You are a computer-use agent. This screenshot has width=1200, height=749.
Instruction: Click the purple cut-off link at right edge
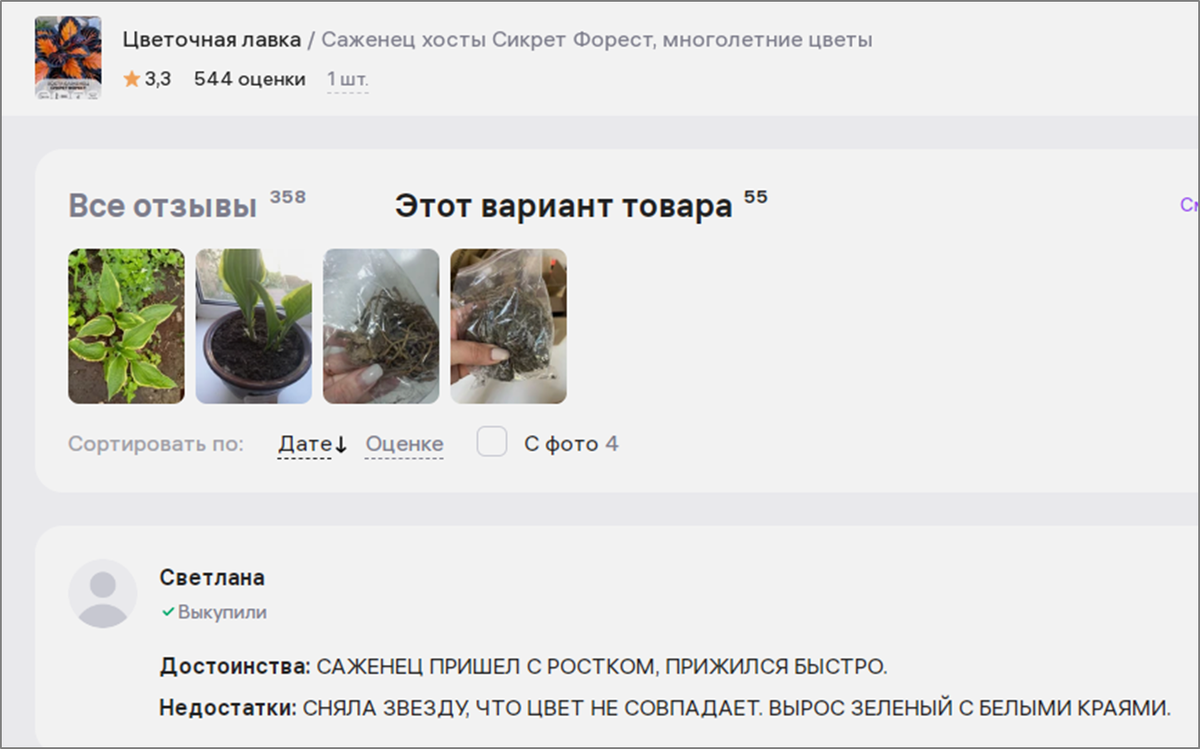1189,205
